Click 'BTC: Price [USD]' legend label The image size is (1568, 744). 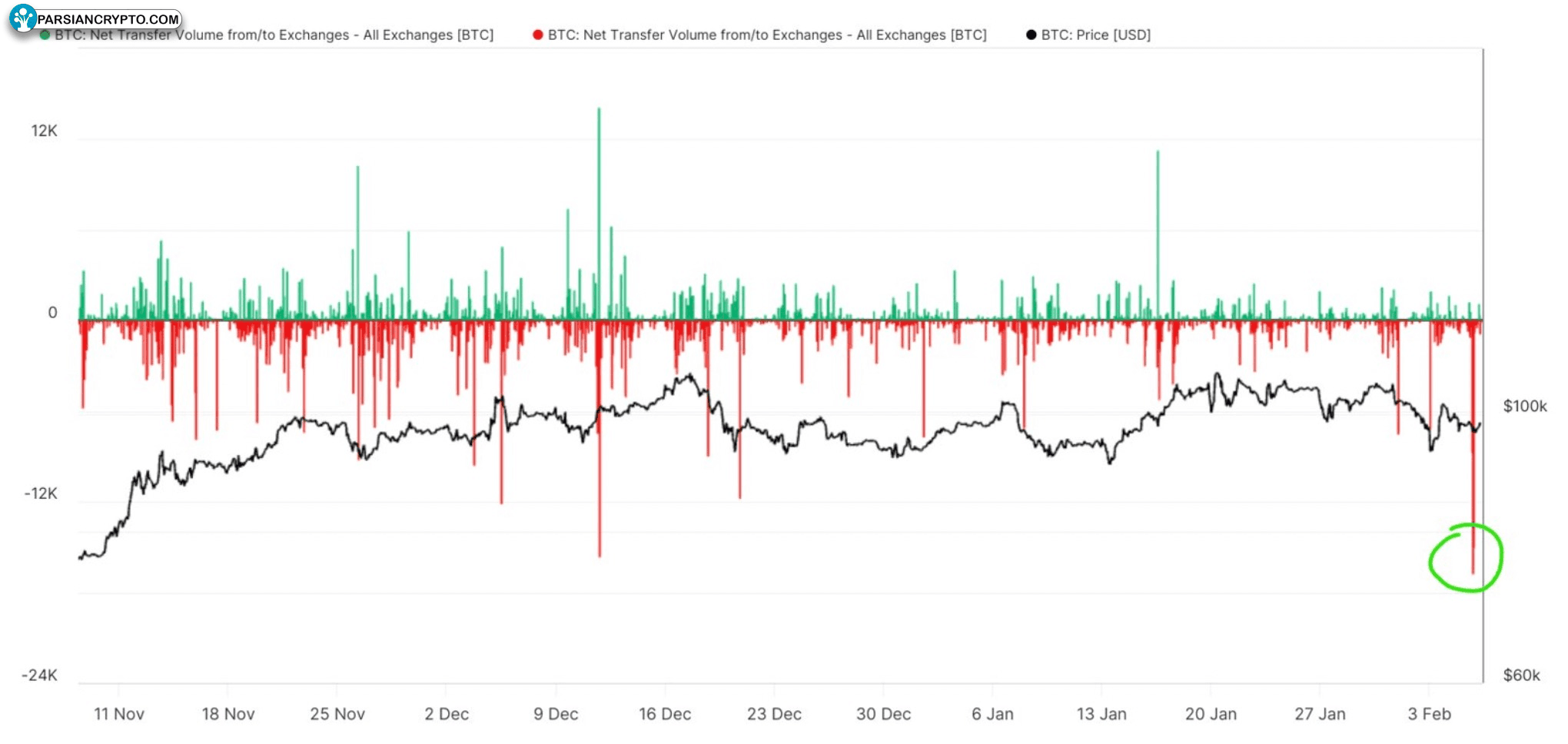[1096, 35]
